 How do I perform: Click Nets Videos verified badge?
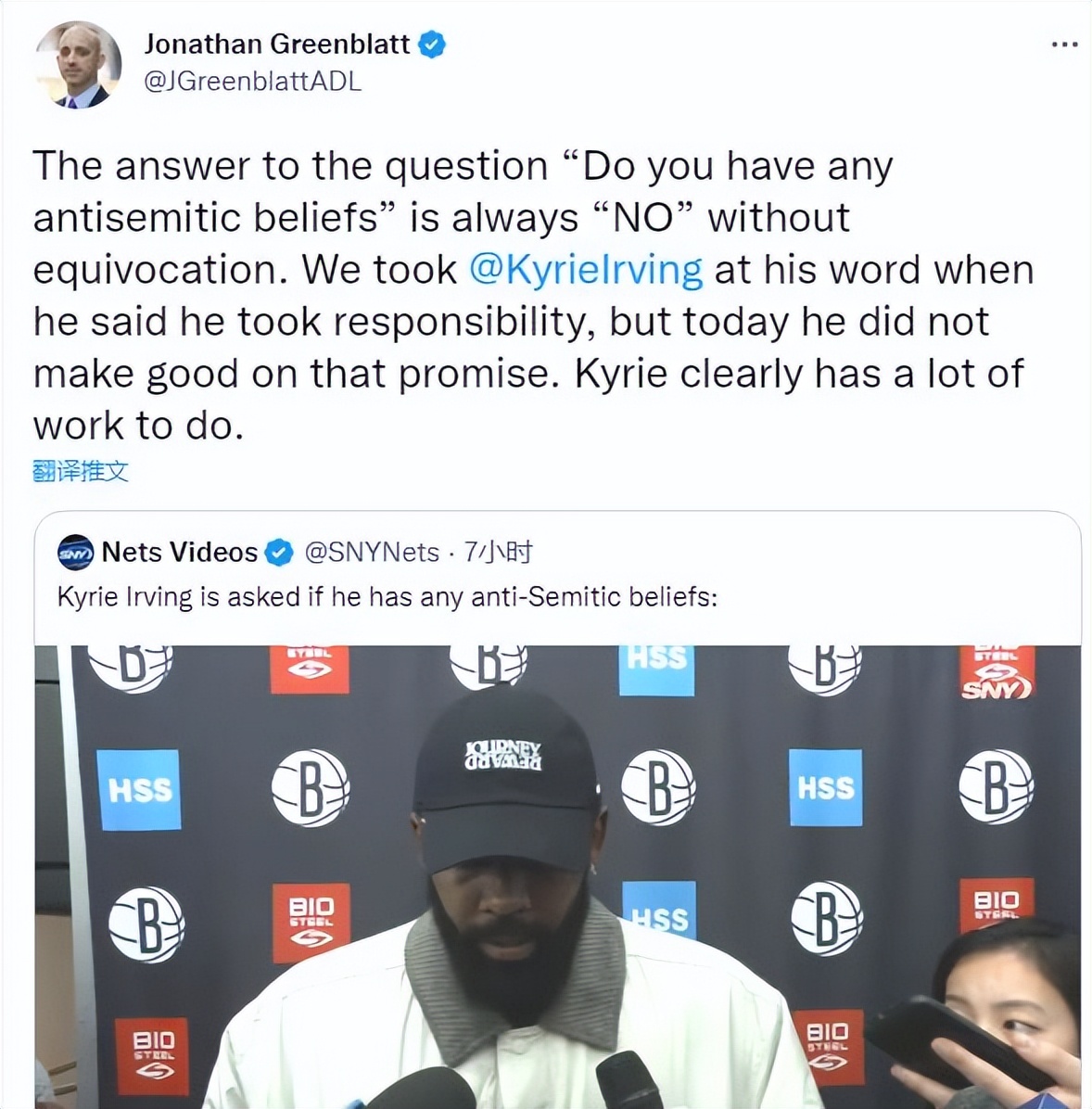tap(279, 553)
